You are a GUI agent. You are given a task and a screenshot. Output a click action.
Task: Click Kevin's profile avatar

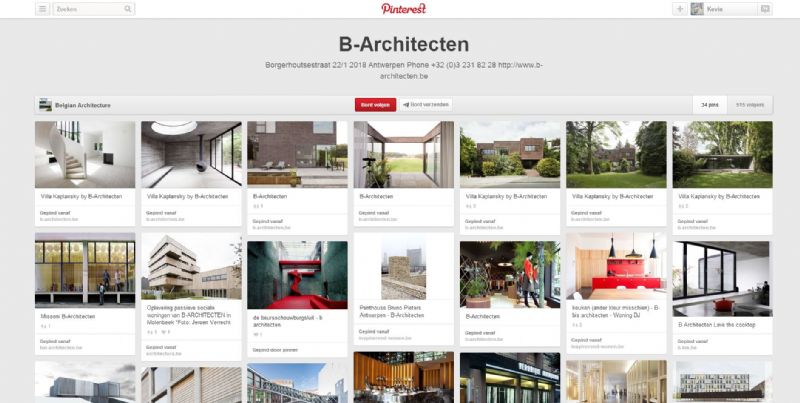click(697, 9)
